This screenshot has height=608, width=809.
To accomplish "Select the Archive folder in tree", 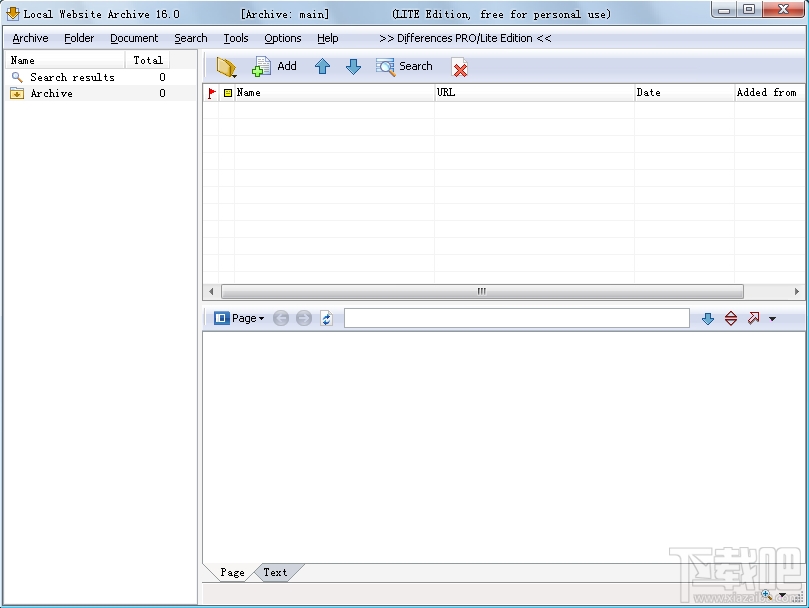I will 51,93.
